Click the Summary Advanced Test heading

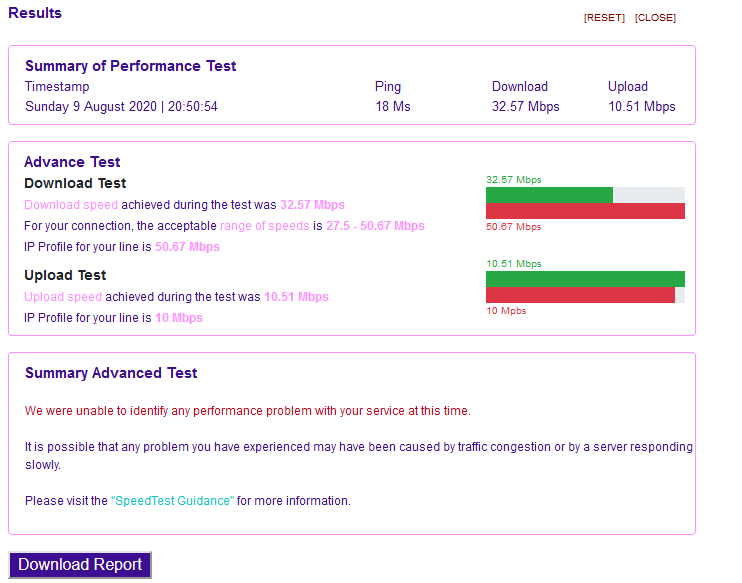(x=111, y=373)
